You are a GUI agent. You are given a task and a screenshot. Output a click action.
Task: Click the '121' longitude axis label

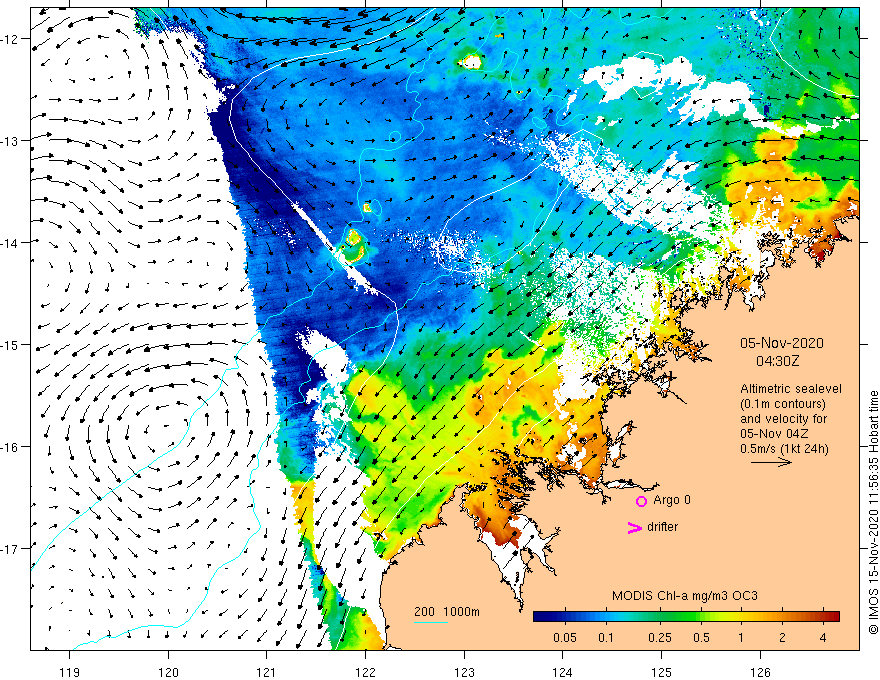coord(267,672)
